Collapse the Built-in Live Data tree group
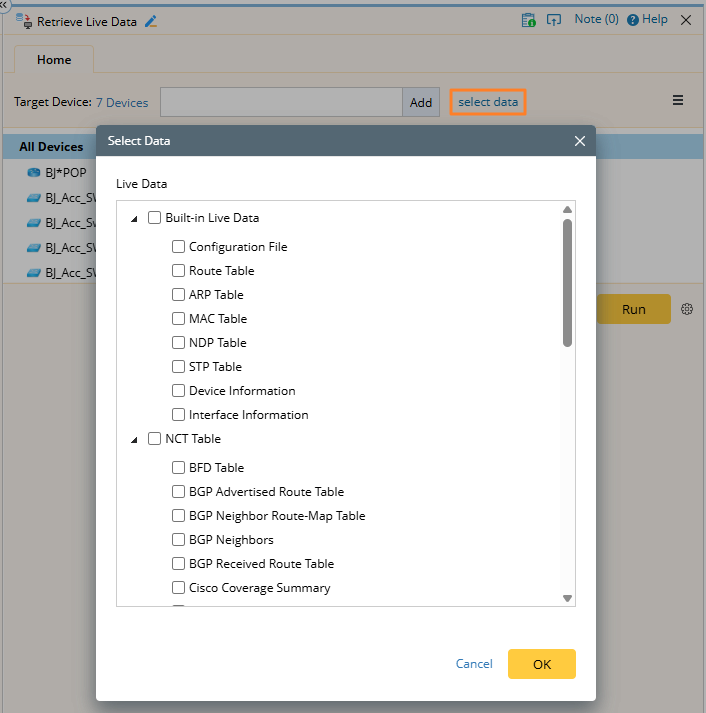 (x=135, y=219)
